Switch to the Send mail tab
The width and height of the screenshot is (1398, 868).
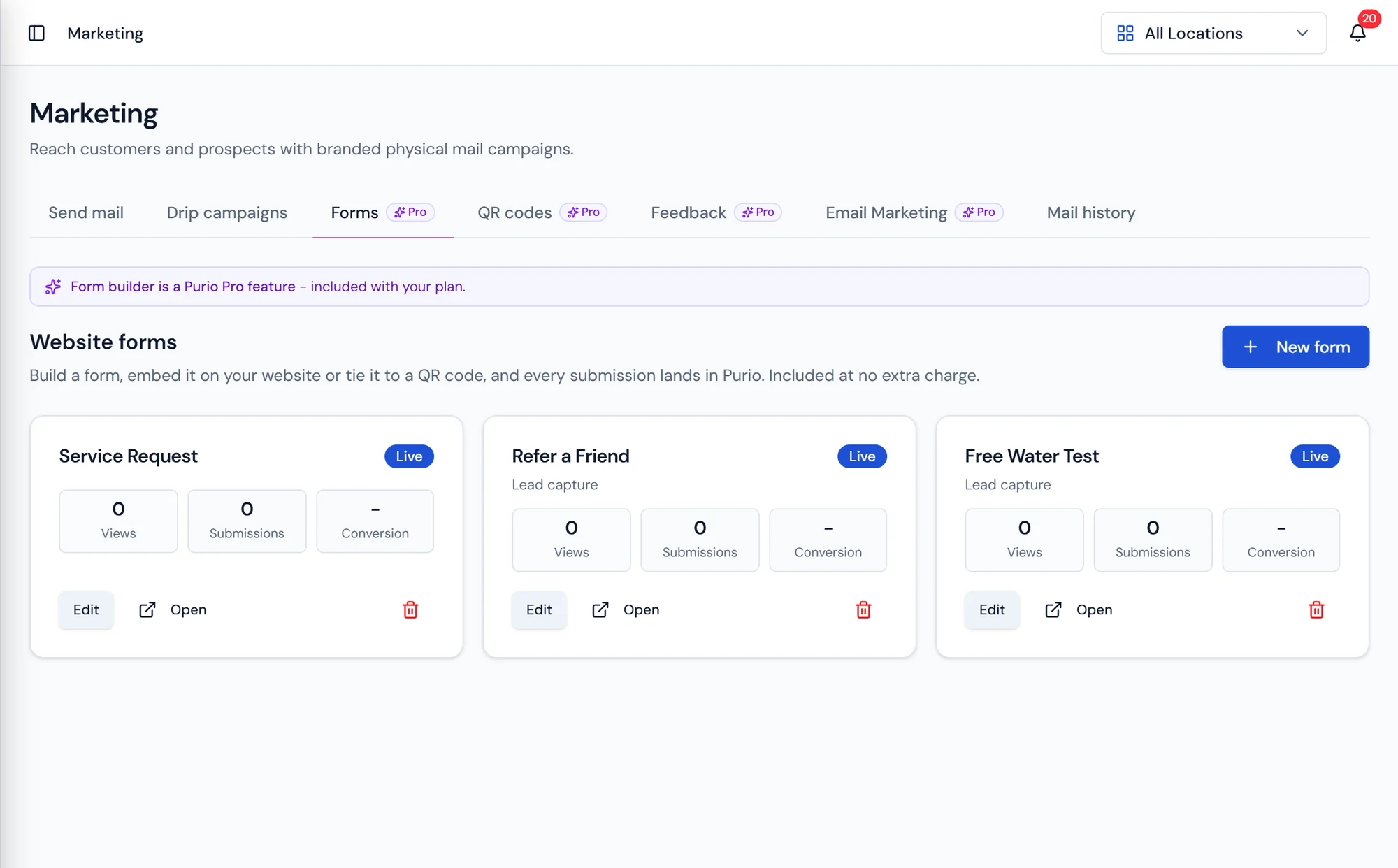[86, 212]
